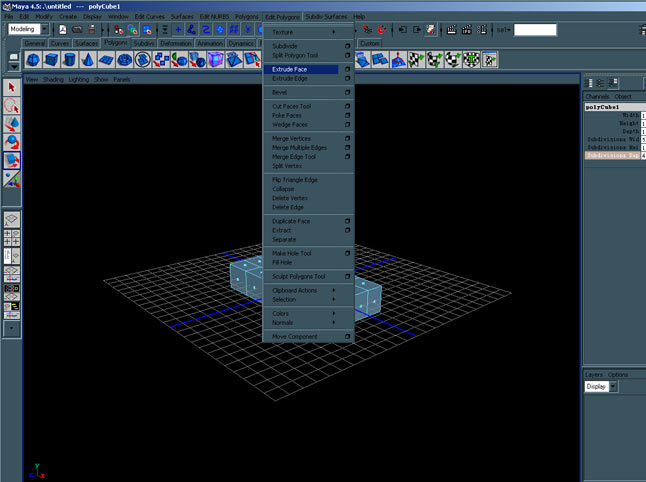Open the Bevel option box
The height and width of the screenshot is (482, 646).
tap(347, 92)
